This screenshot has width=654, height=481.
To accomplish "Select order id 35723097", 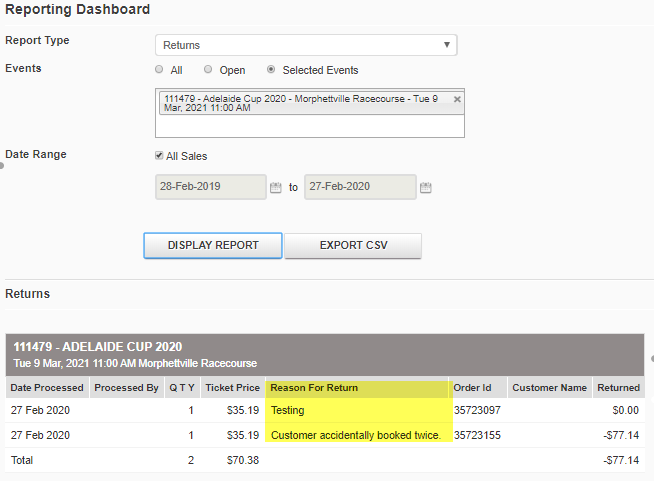I will 477,410.
